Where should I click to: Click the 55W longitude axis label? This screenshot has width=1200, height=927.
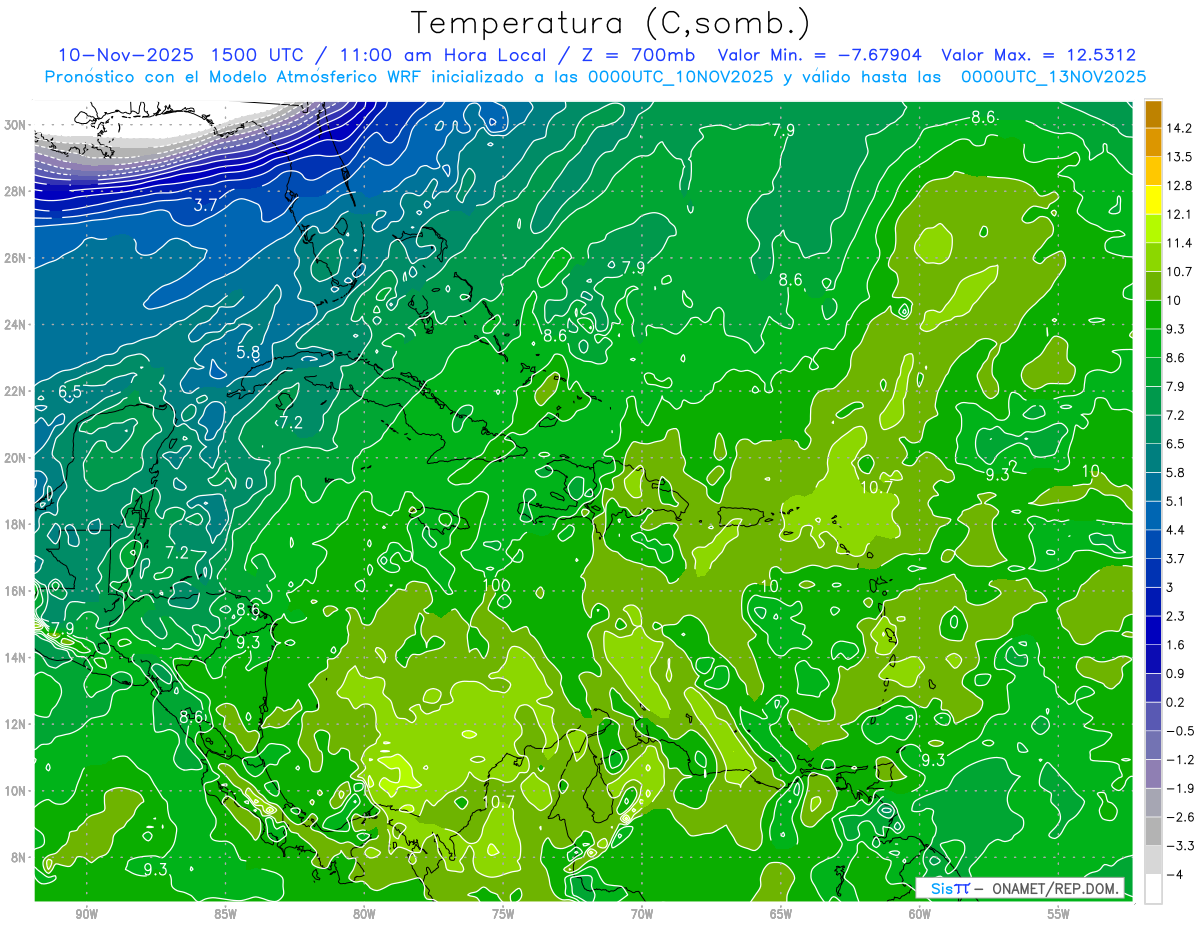click(x=1059, y=914)
